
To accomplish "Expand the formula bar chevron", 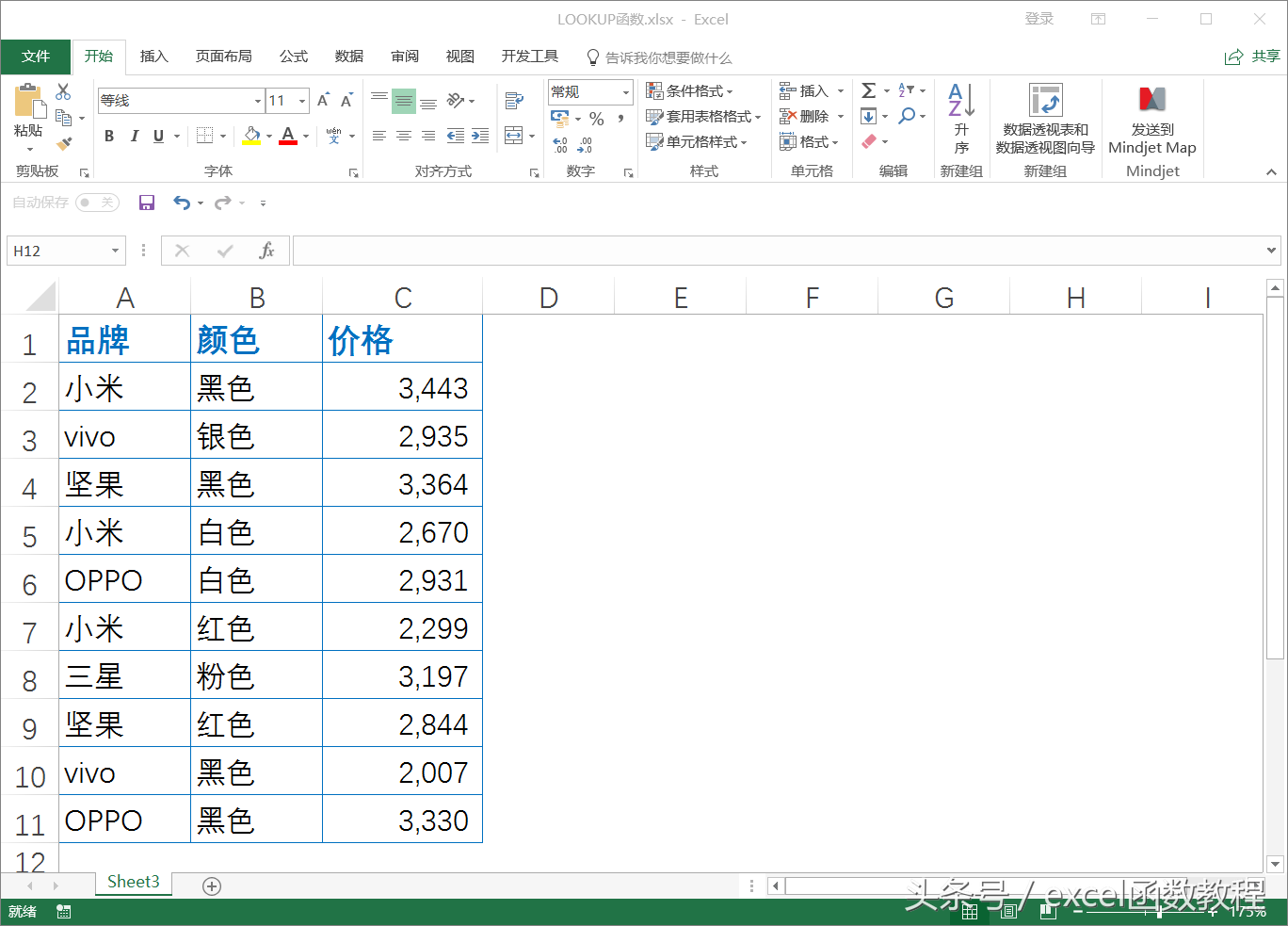I will [1272, 251].
